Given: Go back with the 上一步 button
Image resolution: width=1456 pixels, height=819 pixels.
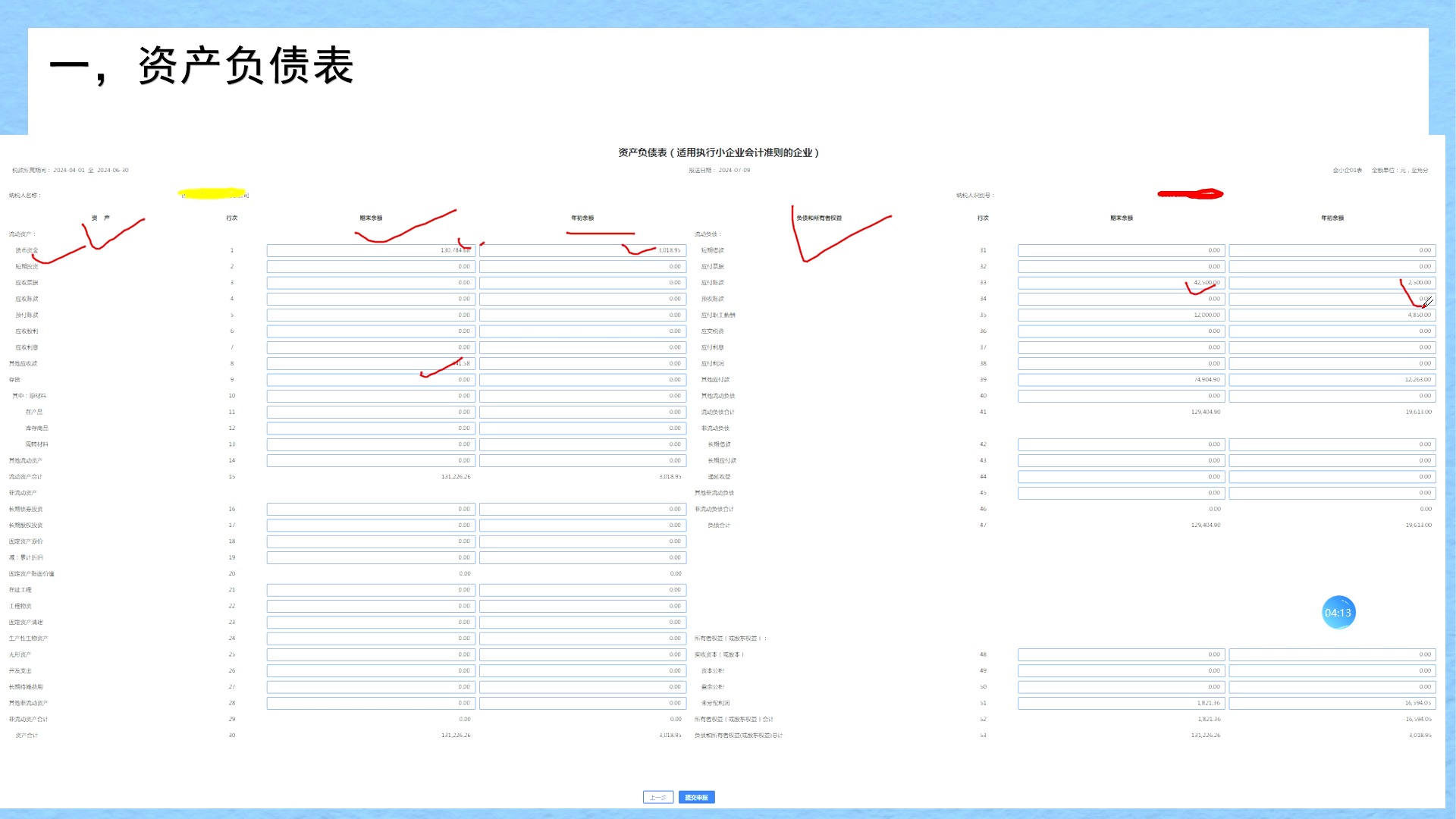Looking at the screenshot, I should 657,797.
